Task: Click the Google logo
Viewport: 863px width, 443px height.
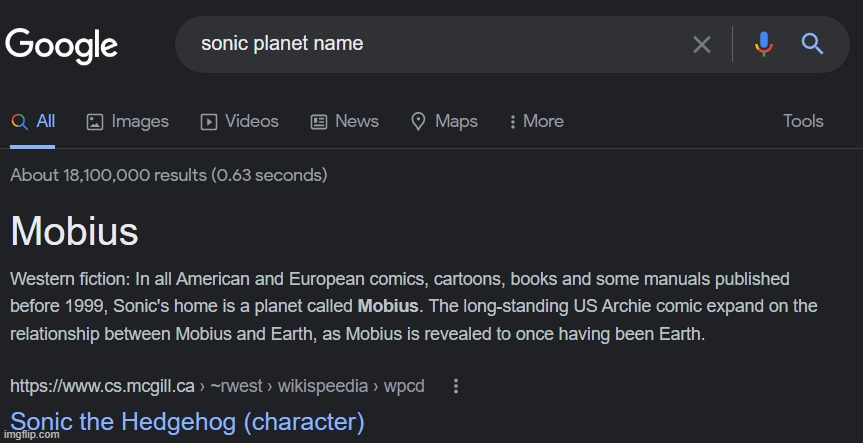Action: coord(61,46)
